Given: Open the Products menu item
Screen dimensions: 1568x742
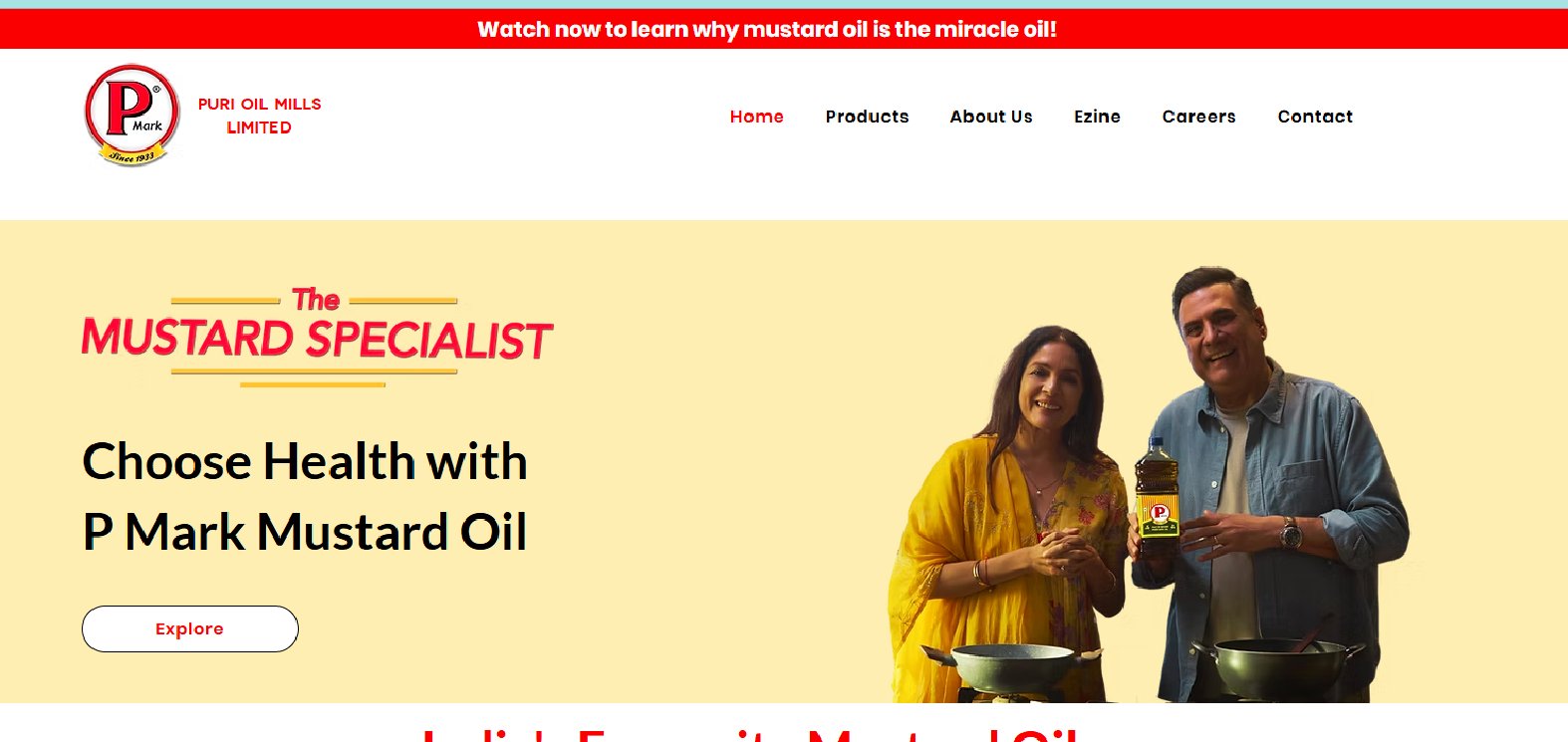Looking at the screenshot, I should [868, 117].
